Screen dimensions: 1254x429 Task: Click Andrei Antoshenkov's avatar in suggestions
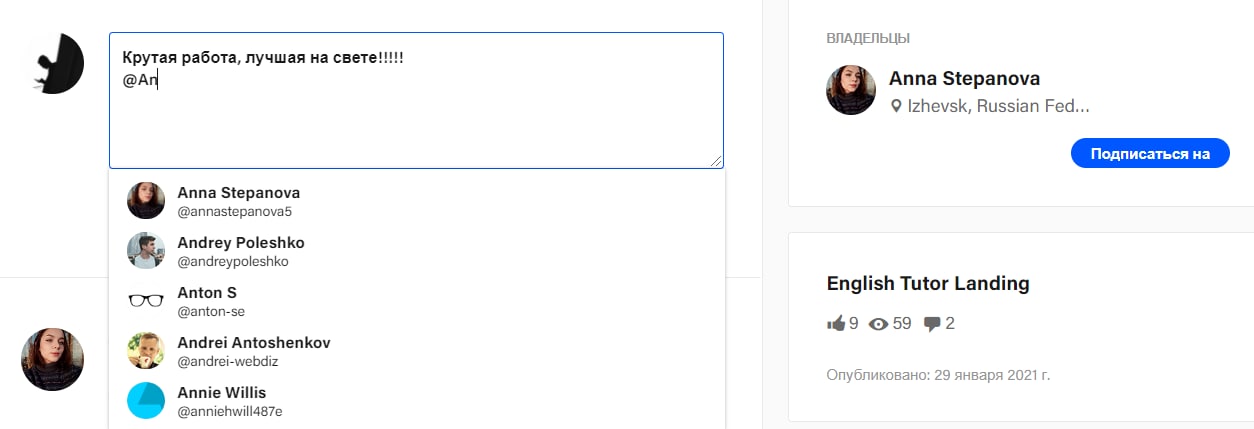tap(146, 351)
